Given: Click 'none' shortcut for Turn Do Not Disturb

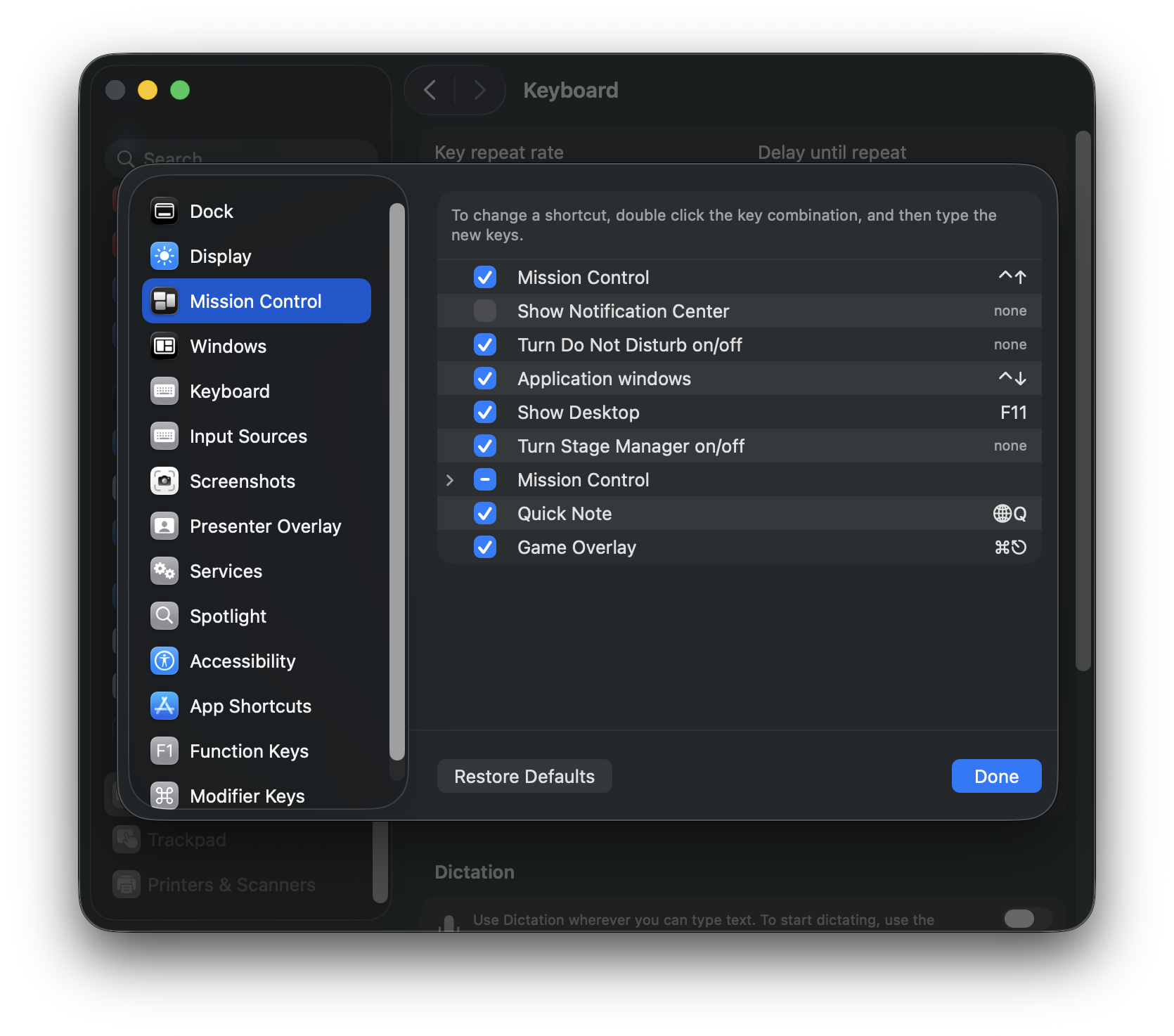Looking at the screenshot, I should 1010,344.
